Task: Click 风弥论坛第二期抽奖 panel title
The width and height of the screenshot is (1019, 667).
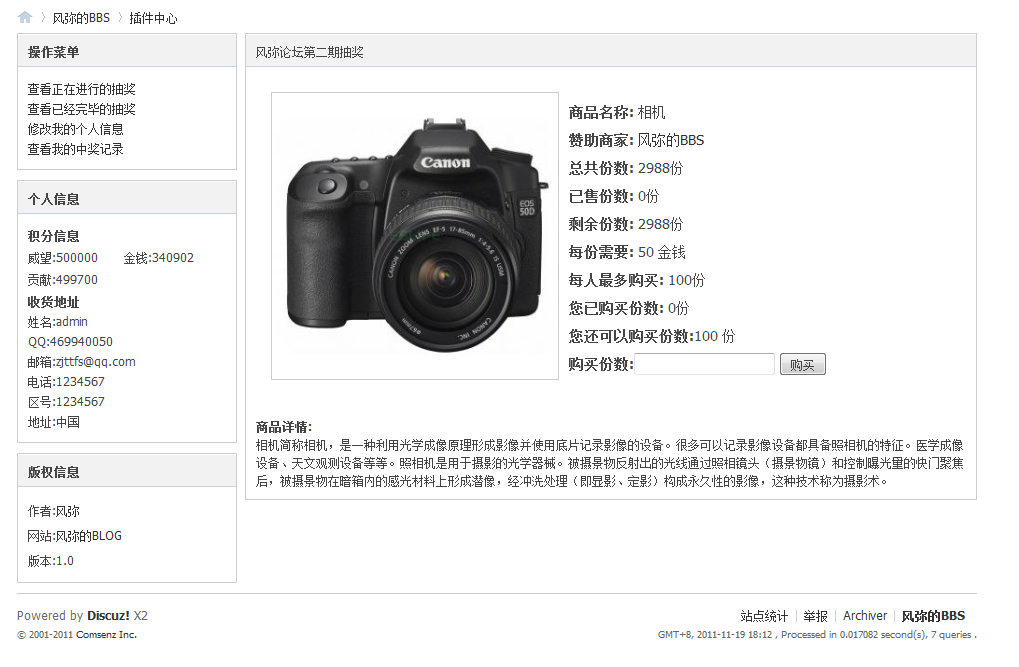Action: point(309,52)
